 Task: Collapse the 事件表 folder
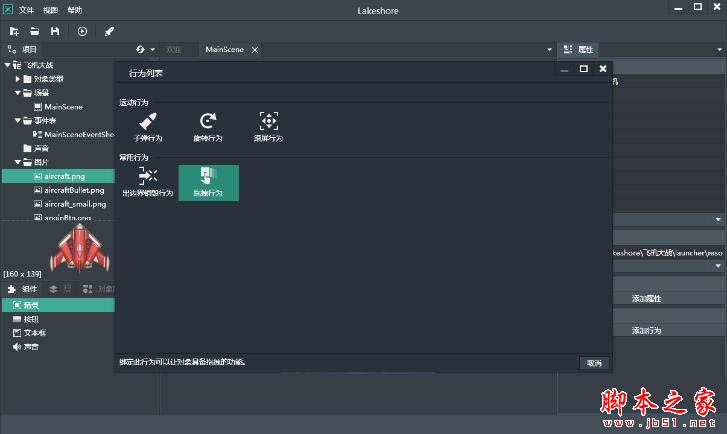pyautogui.click(x=18, y=121)
